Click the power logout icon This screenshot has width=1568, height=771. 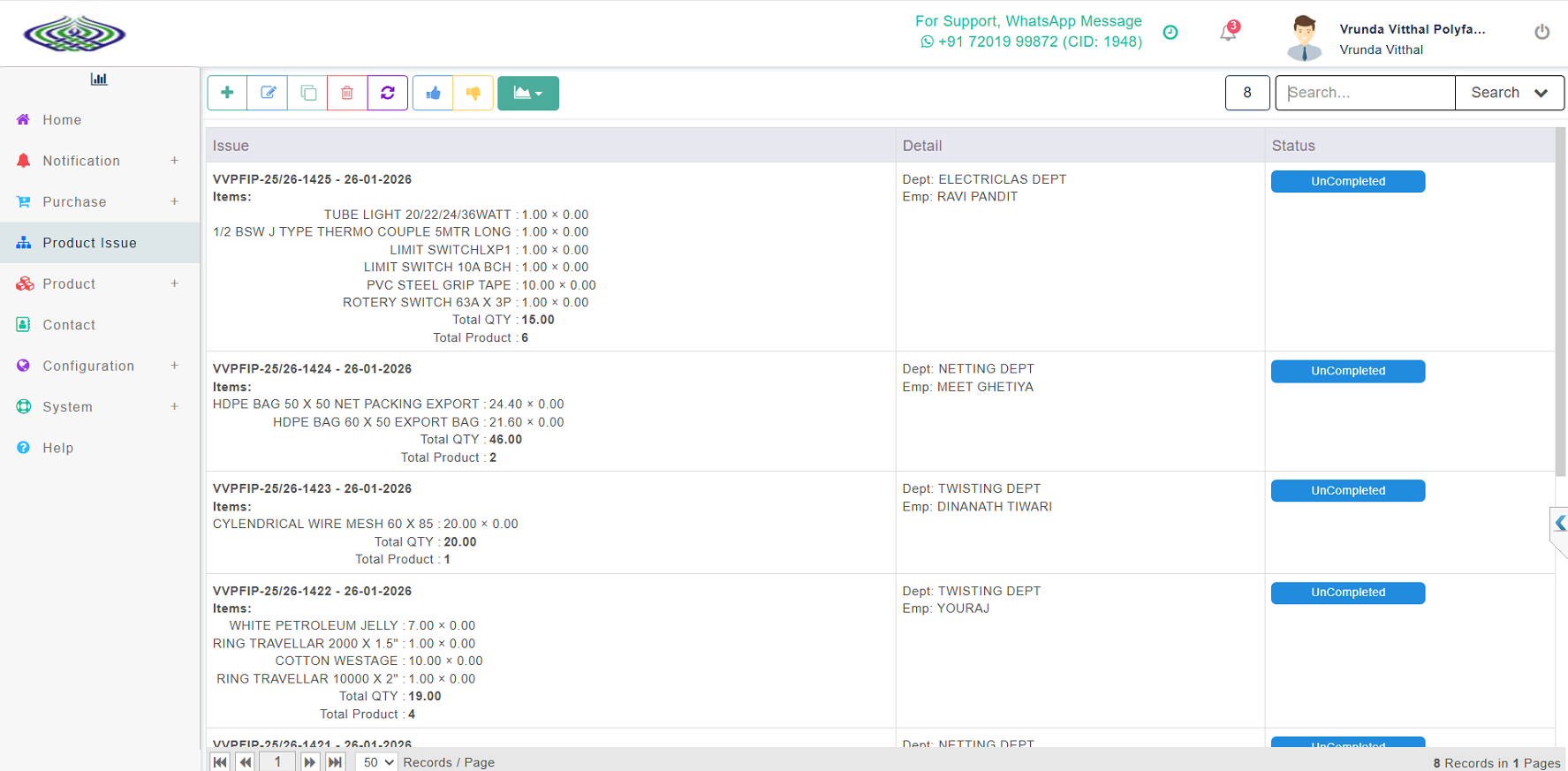pos(1541,32)
